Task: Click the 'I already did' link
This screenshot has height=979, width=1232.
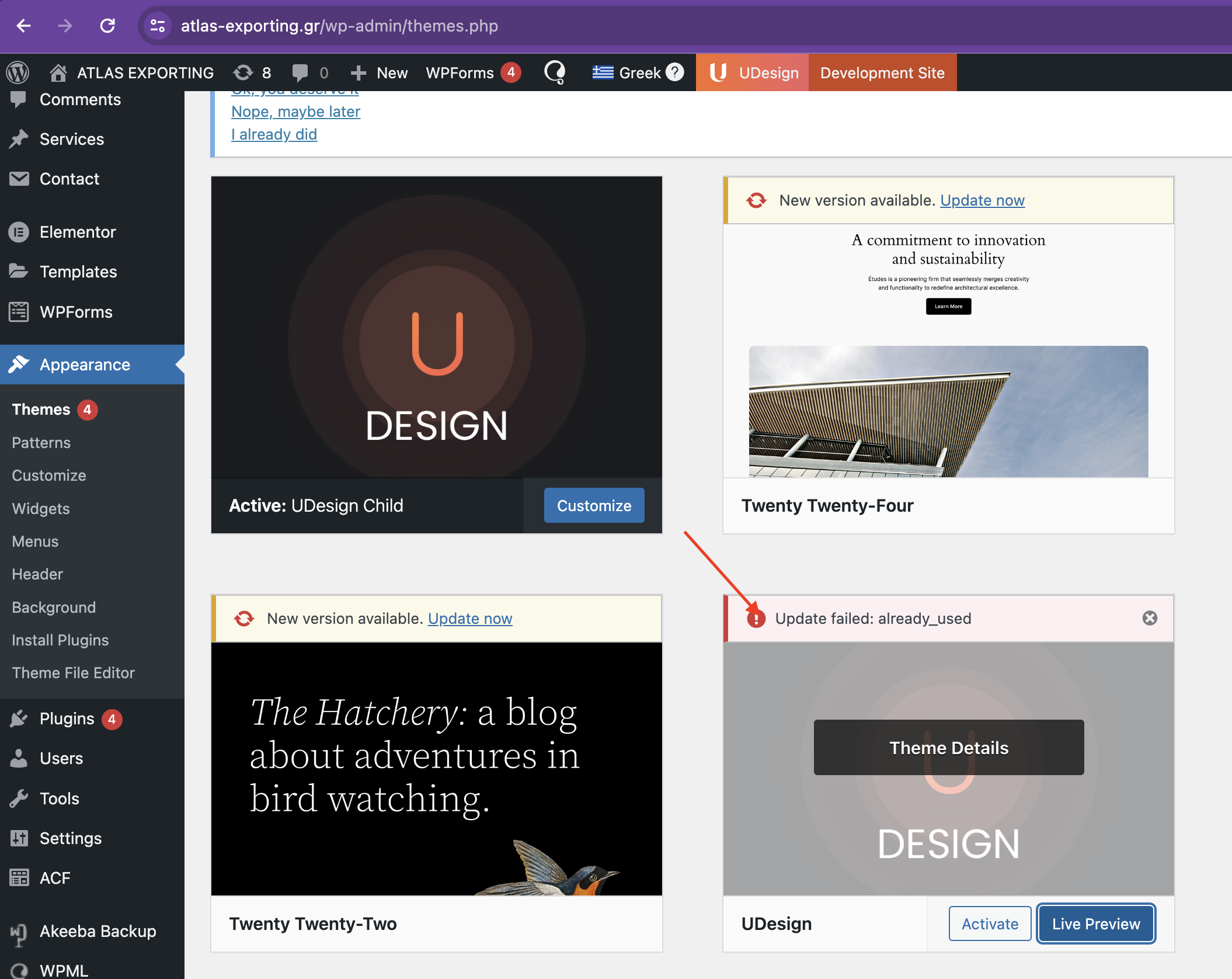Action: tap(274, 134)
